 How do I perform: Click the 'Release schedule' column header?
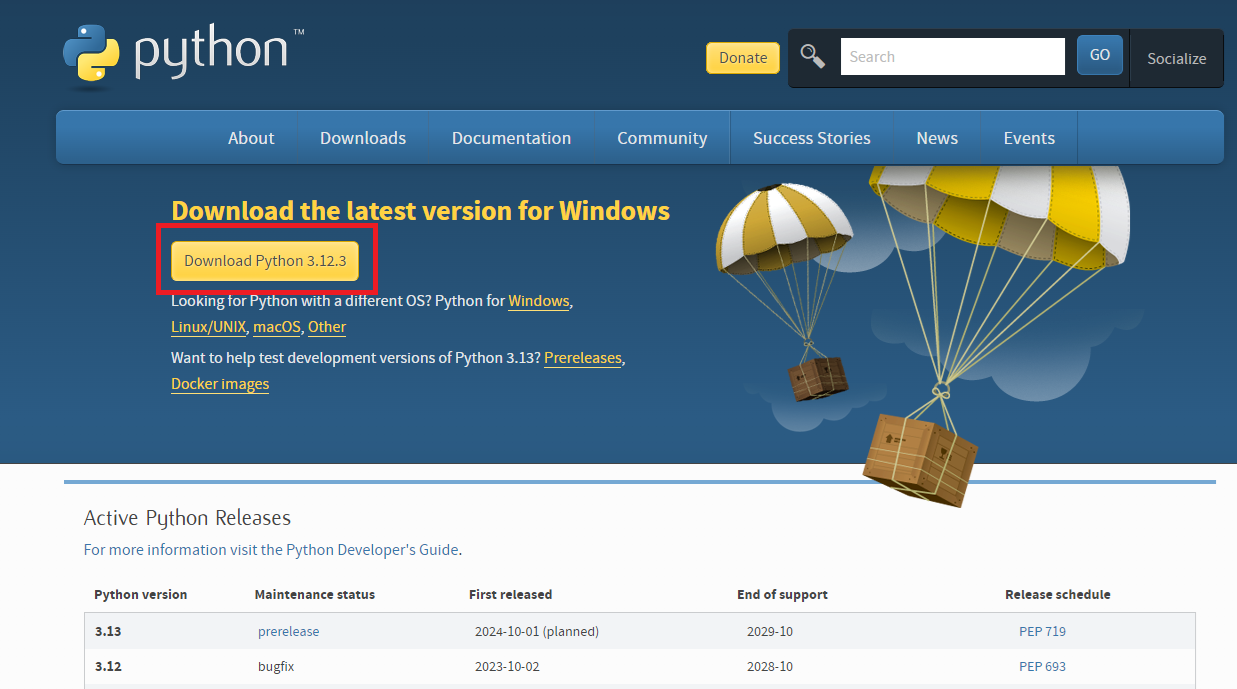point(1058,595)
